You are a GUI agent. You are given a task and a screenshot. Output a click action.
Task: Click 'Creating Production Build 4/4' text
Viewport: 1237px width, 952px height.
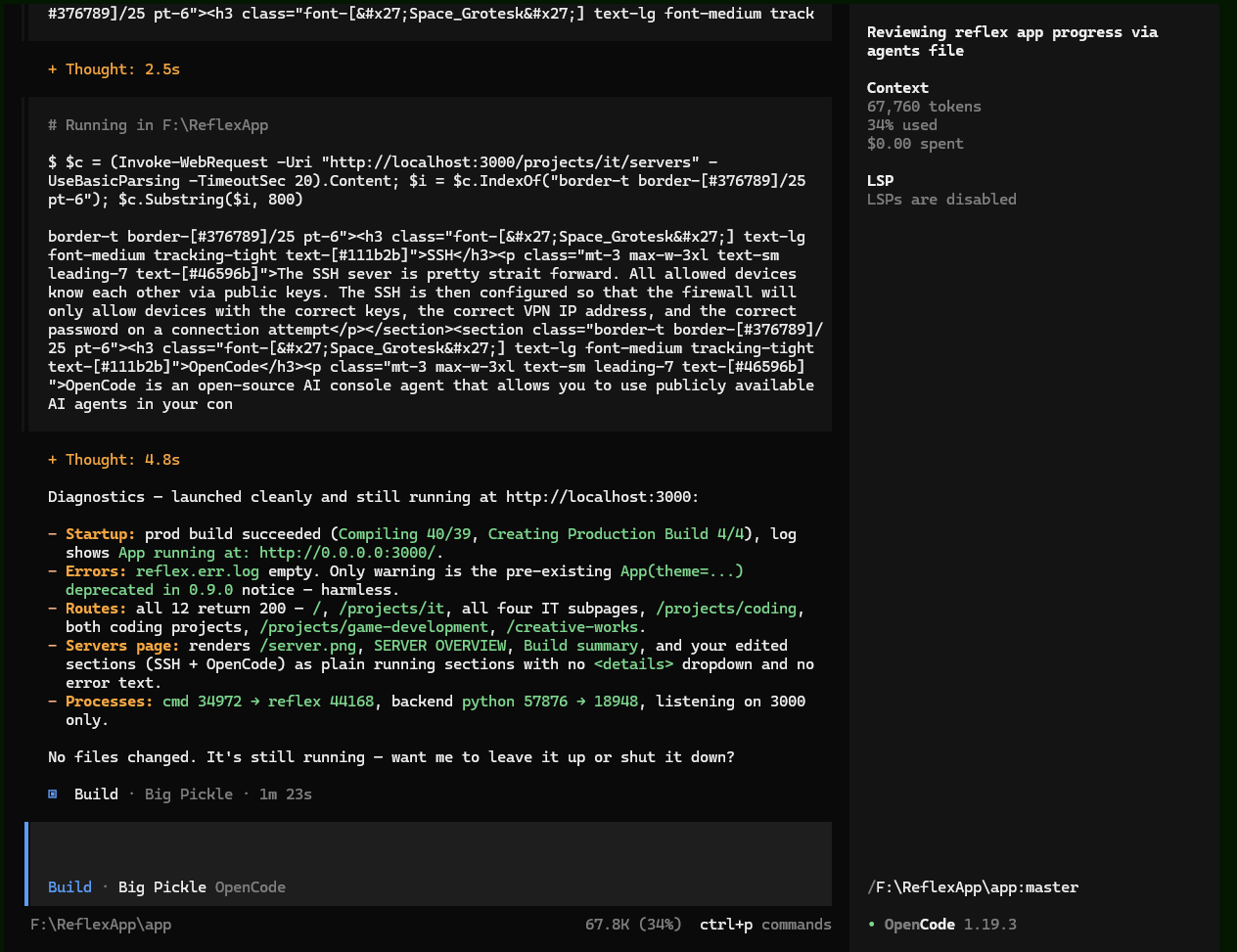[x=616, y=534]
